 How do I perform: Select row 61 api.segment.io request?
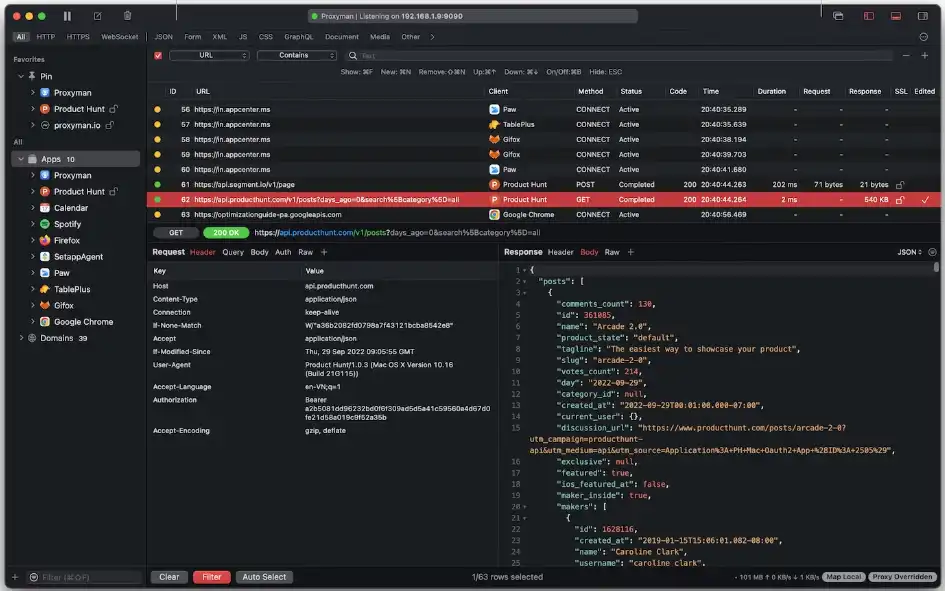tap(543, 185)
